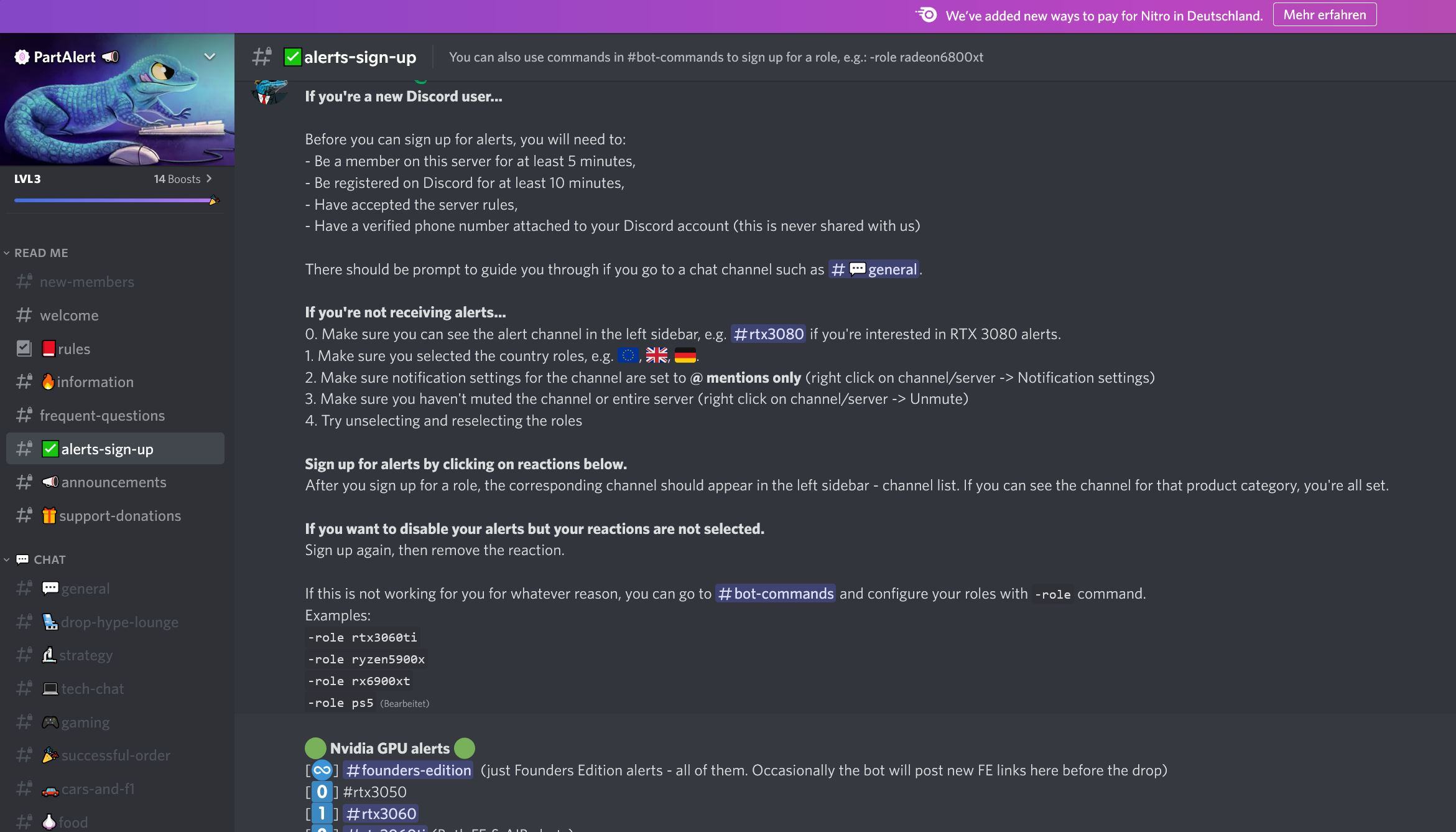Open the PartAlert server dropdown menu
The width and height of the screenshot is (1456, 832).
(x=210, y=57)
